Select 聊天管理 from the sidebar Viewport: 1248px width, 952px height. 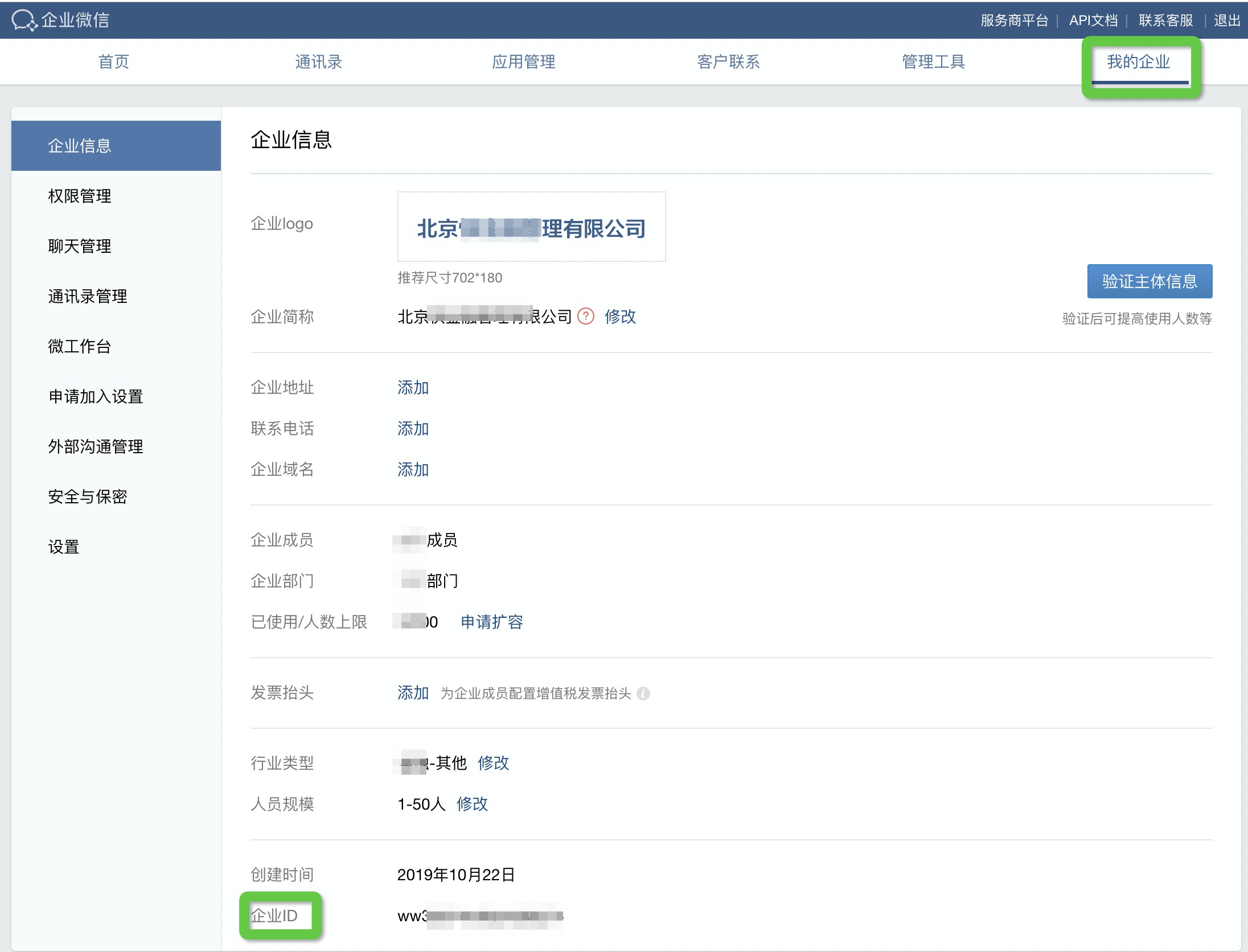tap(80, 246)
